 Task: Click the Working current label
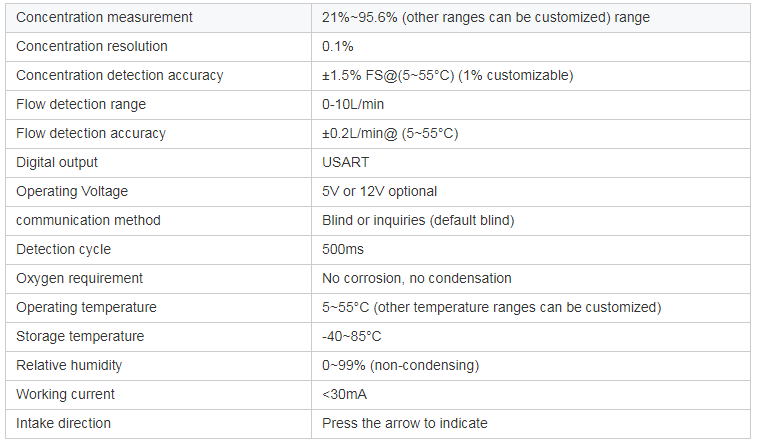[x=65, y=394]
